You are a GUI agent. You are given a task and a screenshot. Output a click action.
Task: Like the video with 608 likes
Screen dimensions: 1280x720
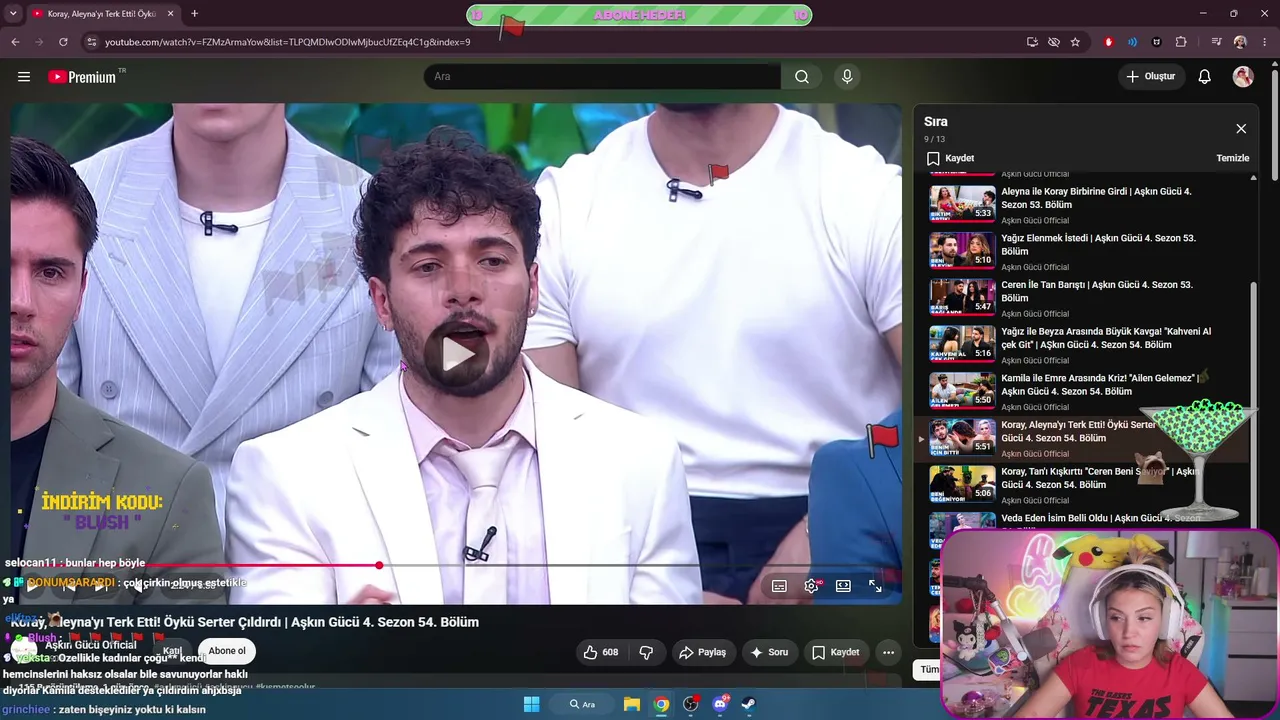[601, 652]
